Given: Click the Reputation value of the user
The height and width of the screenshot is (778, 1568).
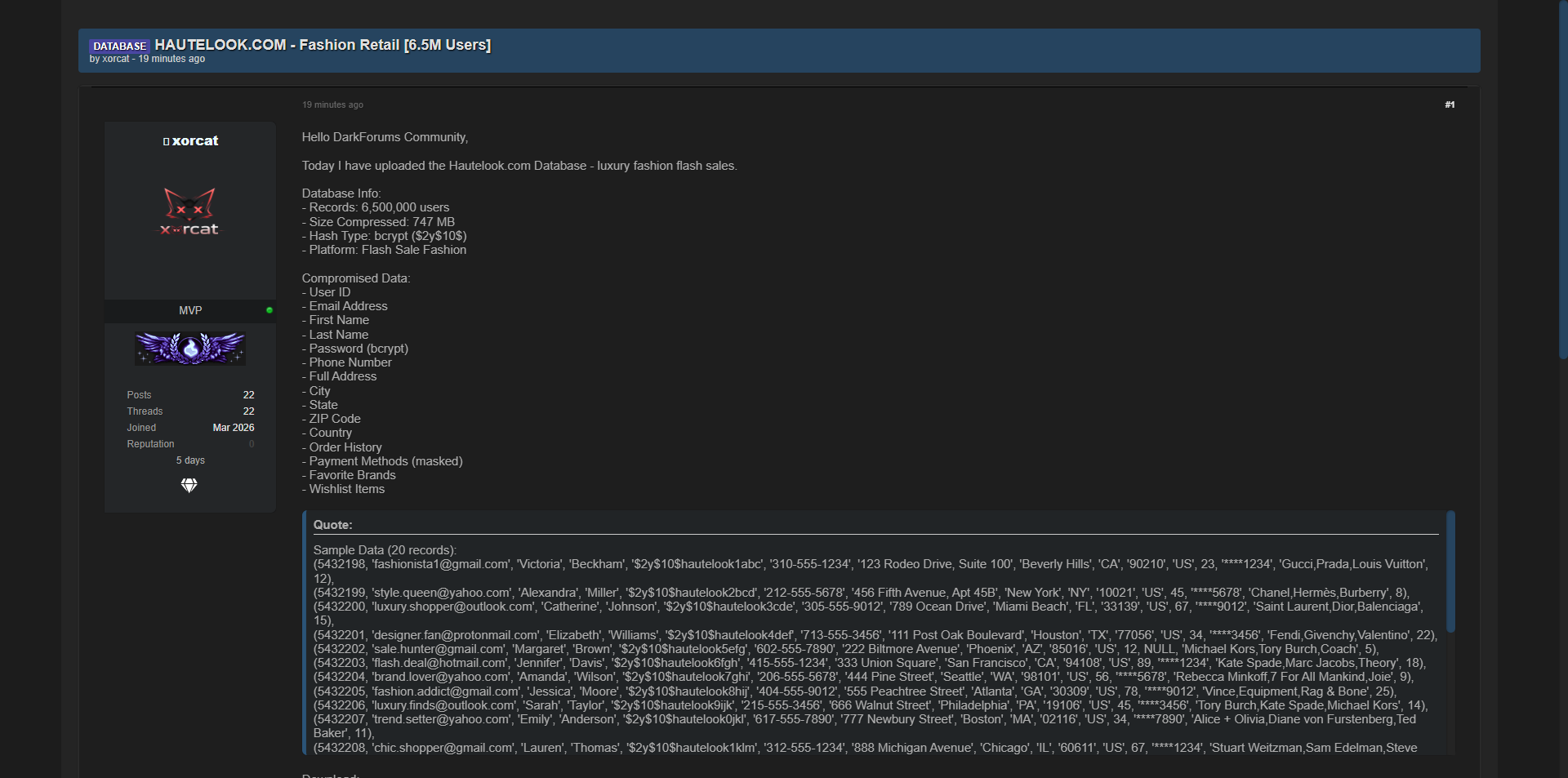Looking at the screenshot, I should click(252, 444).
